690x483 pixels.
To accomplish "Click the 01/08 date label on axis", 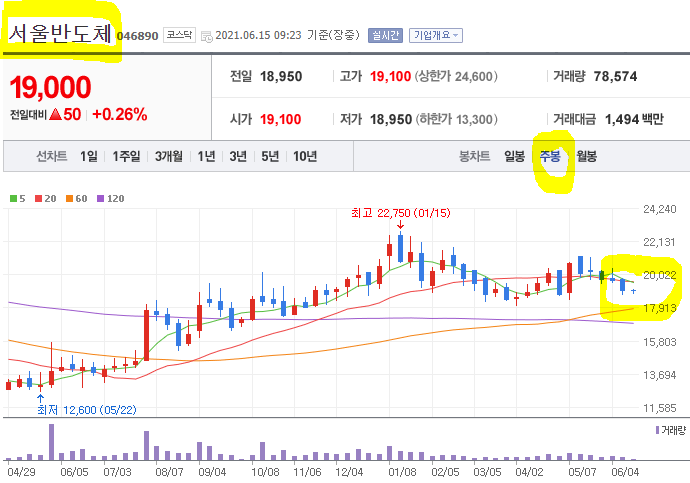I will click(x=402, y=472).
